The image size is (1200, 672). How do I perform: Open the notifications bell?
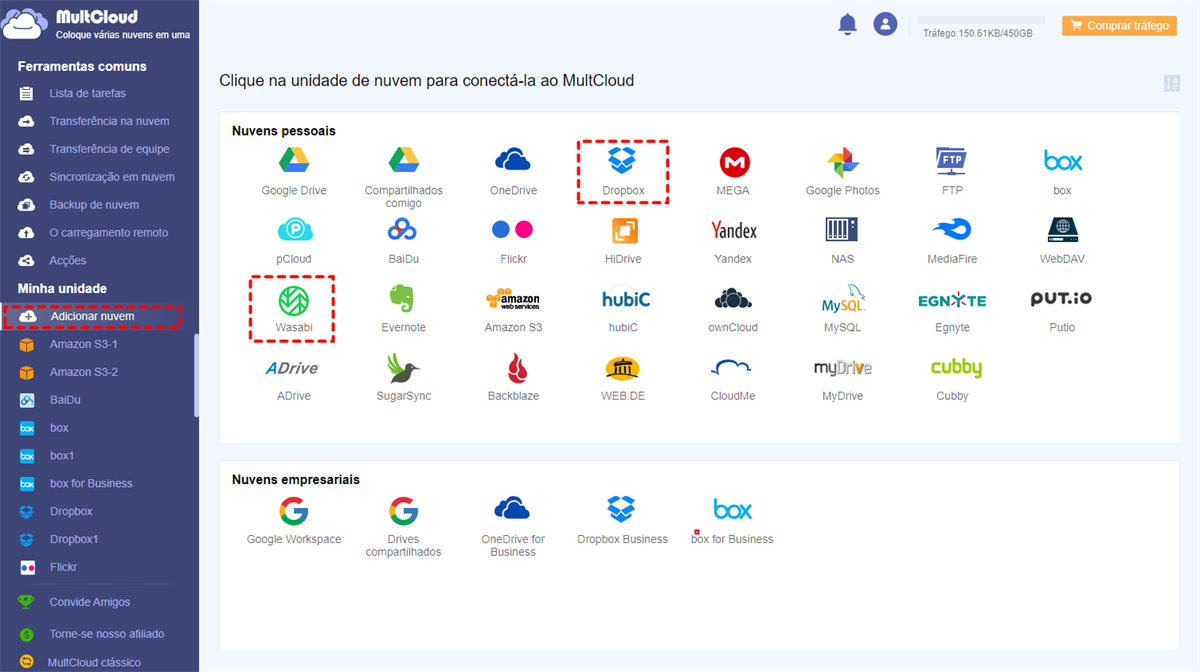[x=848, y=25]
